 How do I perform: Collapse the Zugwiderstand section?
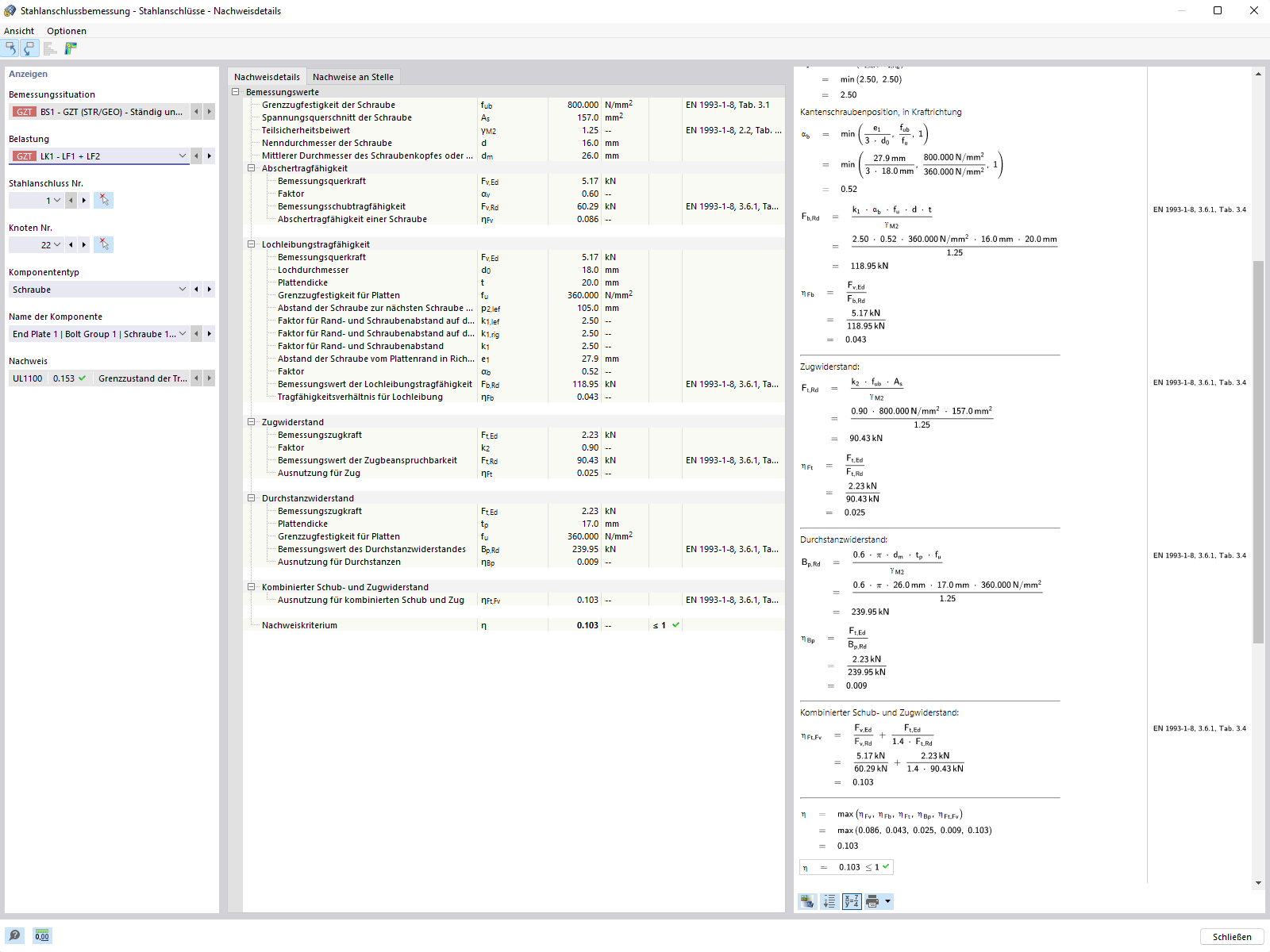(x=252, y=422)
